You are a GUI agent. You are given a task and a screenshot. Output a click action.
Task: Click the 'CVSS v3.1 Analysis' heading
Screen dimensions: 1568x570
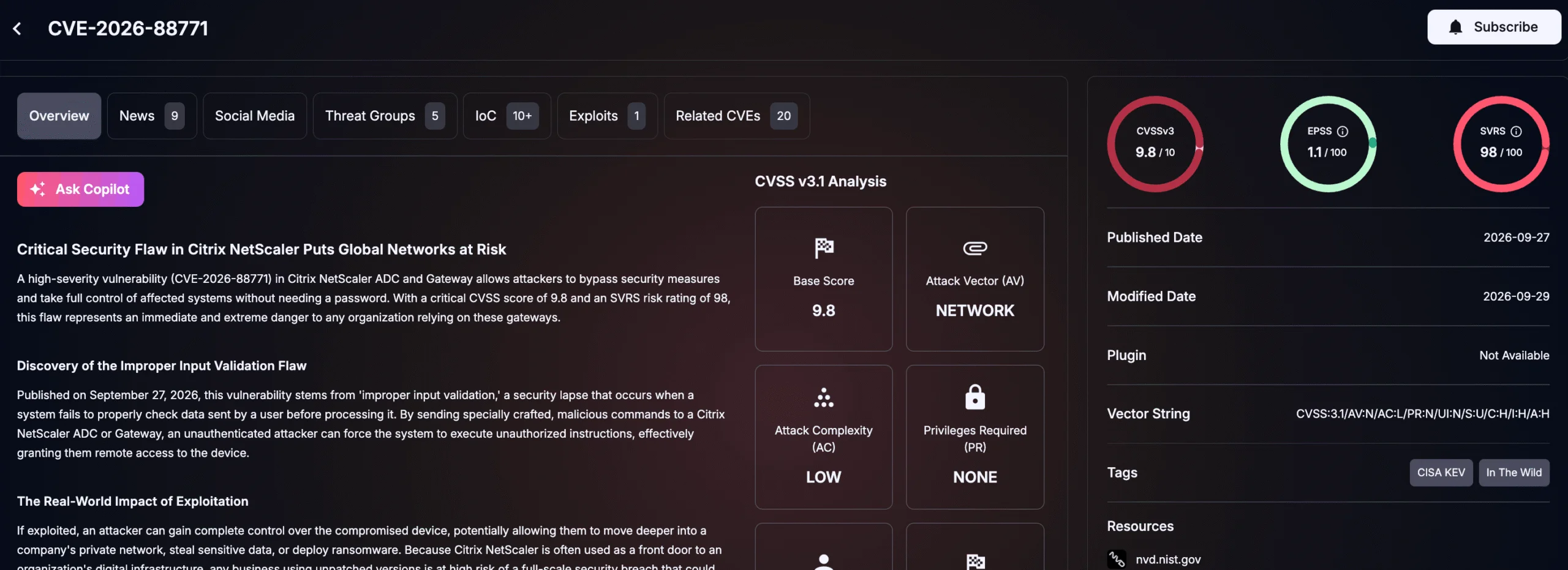(x=820, y=181)
